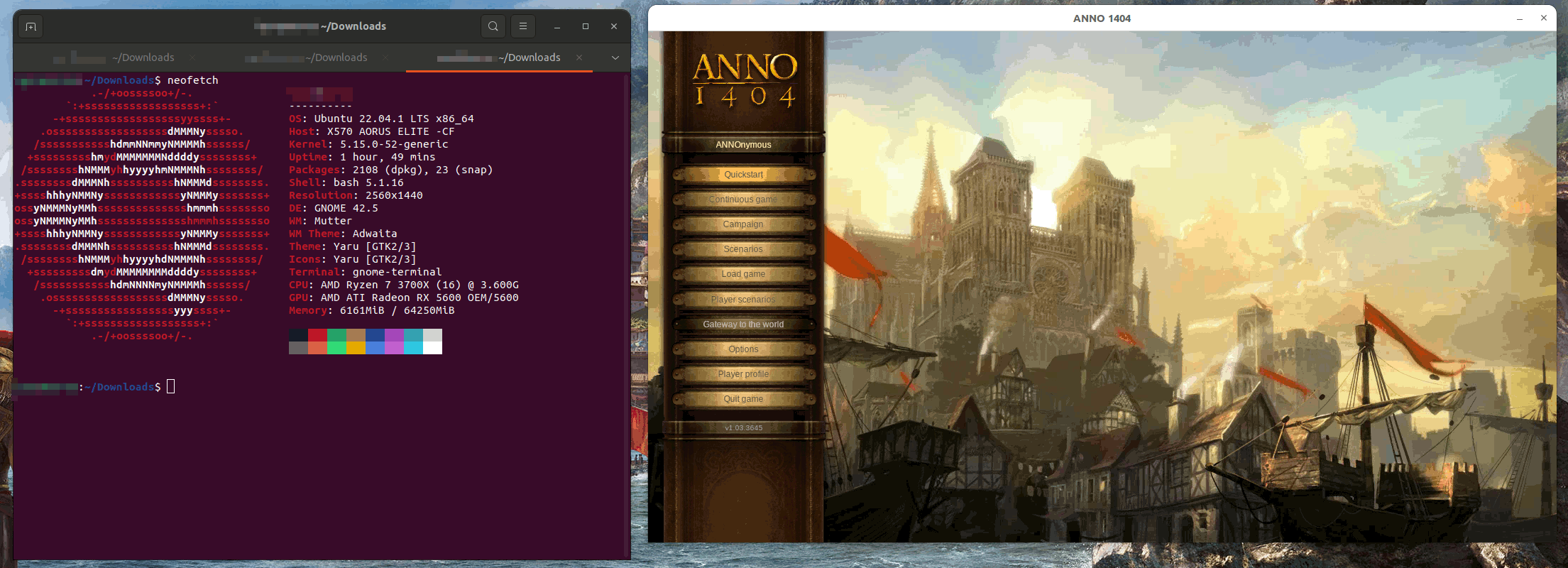Click the DE line GNOME 42.5
This screenshot has width=1568, height=568.
point(334,208)
